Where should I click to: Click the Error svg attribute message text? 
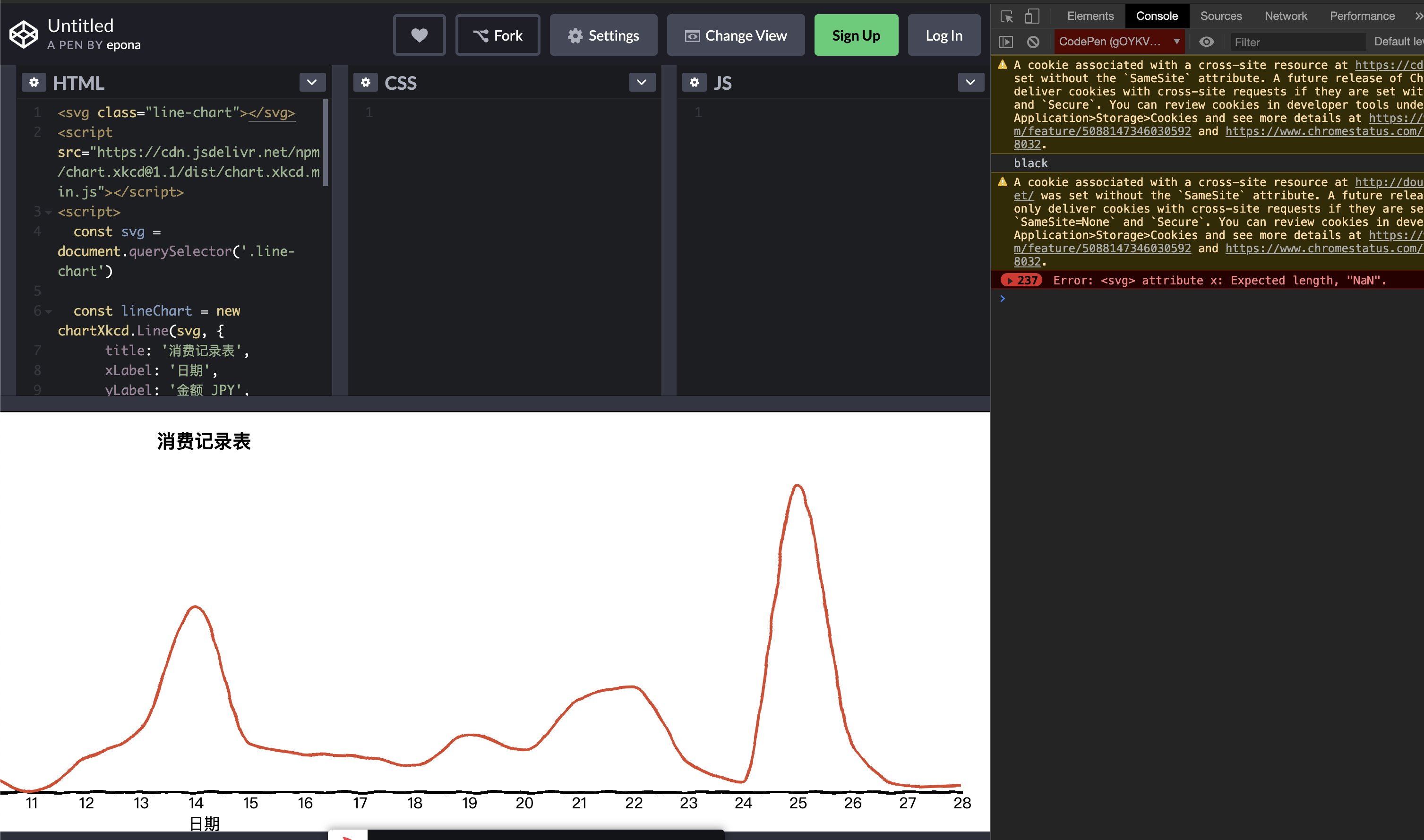(1220, 280)
